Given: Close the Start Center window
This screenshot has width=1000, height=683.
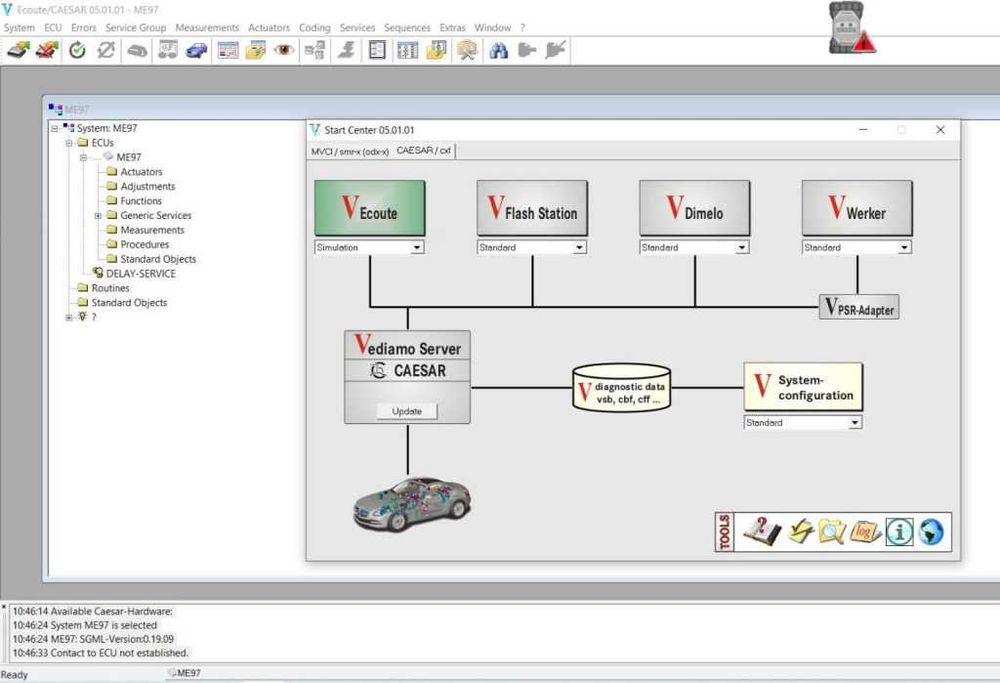Looking at the screenshot, I should pos(940,129).
